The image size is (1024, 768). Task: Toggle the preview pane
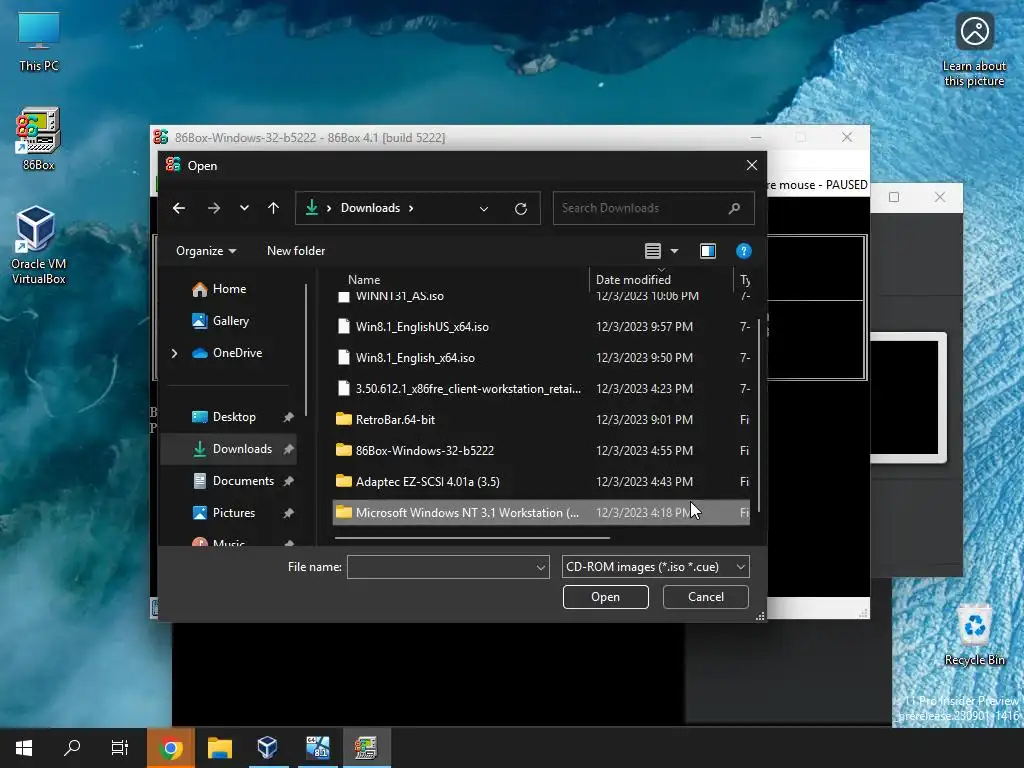[x=708, y=251]
